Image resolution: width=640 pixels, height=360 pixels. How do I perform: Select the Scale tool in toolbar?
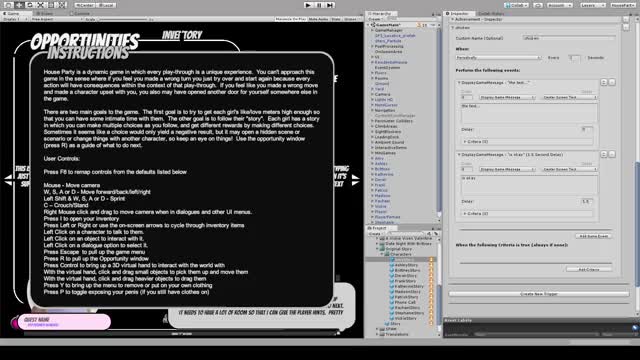[x=40, y=5]
